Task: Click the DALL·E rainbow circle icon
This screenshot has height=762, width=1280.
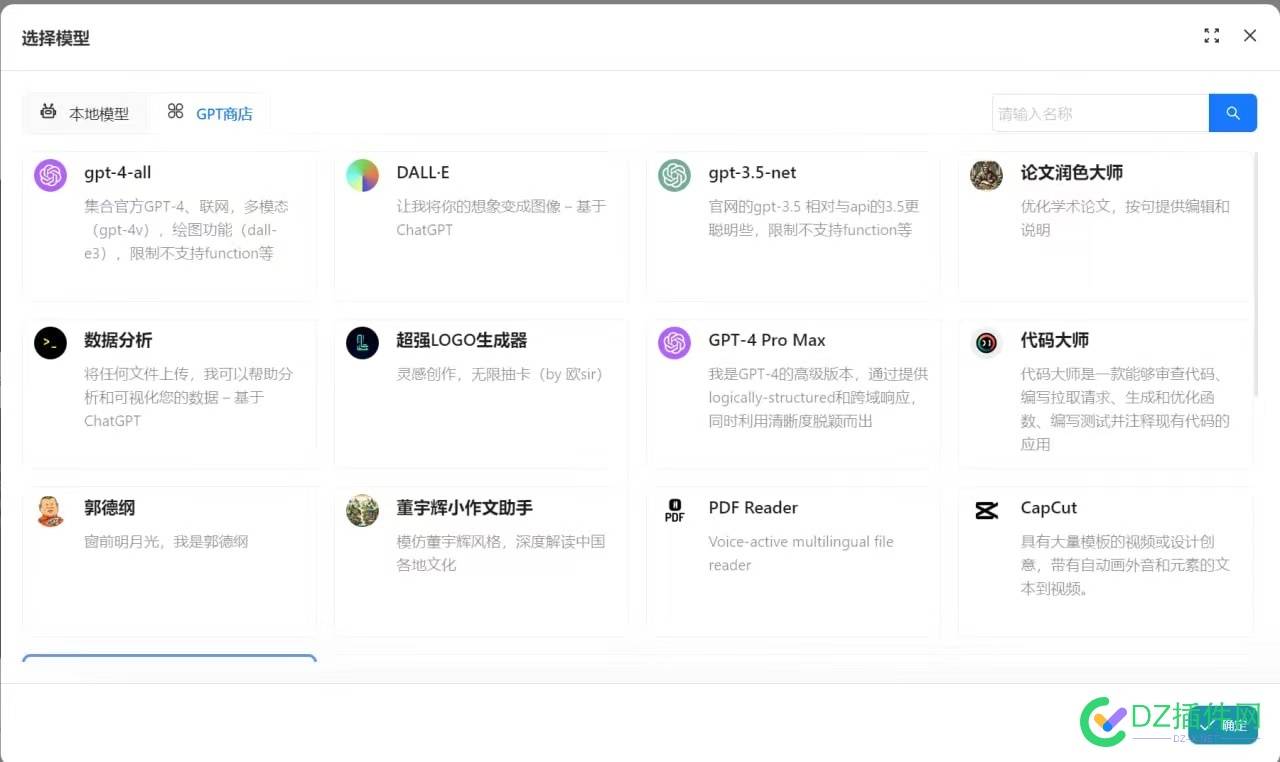Action: tap(362, 176)
